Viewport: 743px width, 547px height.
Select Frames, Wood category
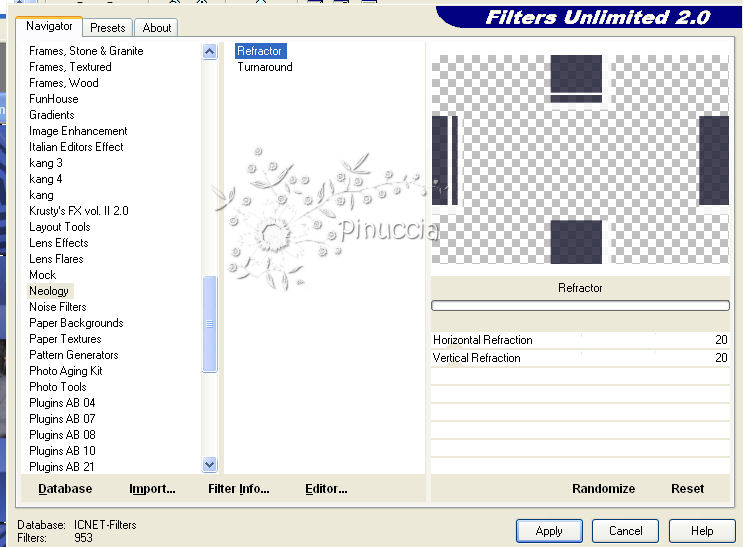[64, 83]
